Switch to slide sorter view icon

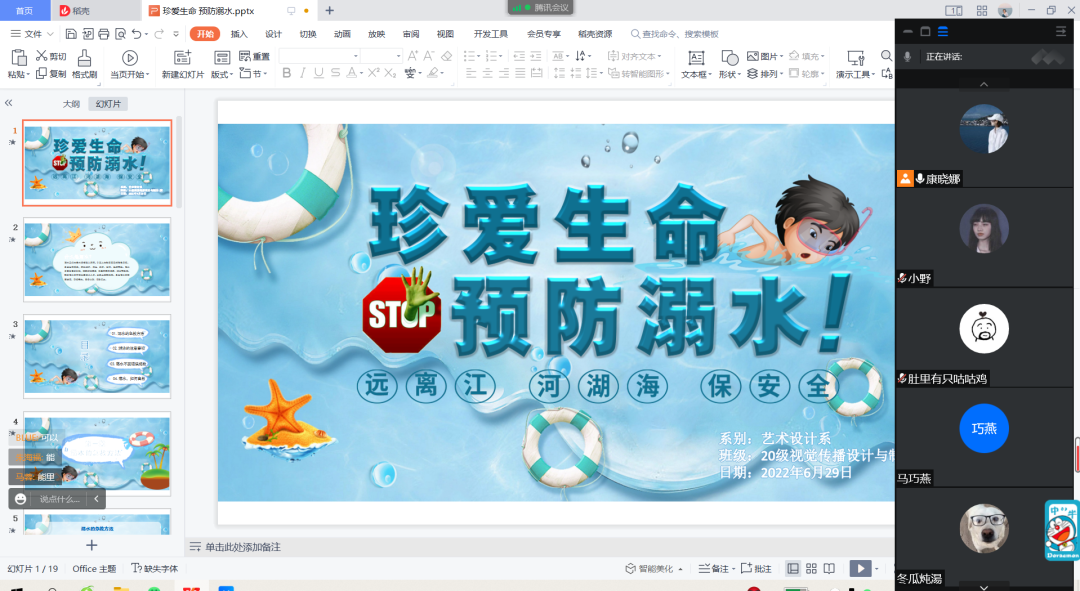click(812, 568)
